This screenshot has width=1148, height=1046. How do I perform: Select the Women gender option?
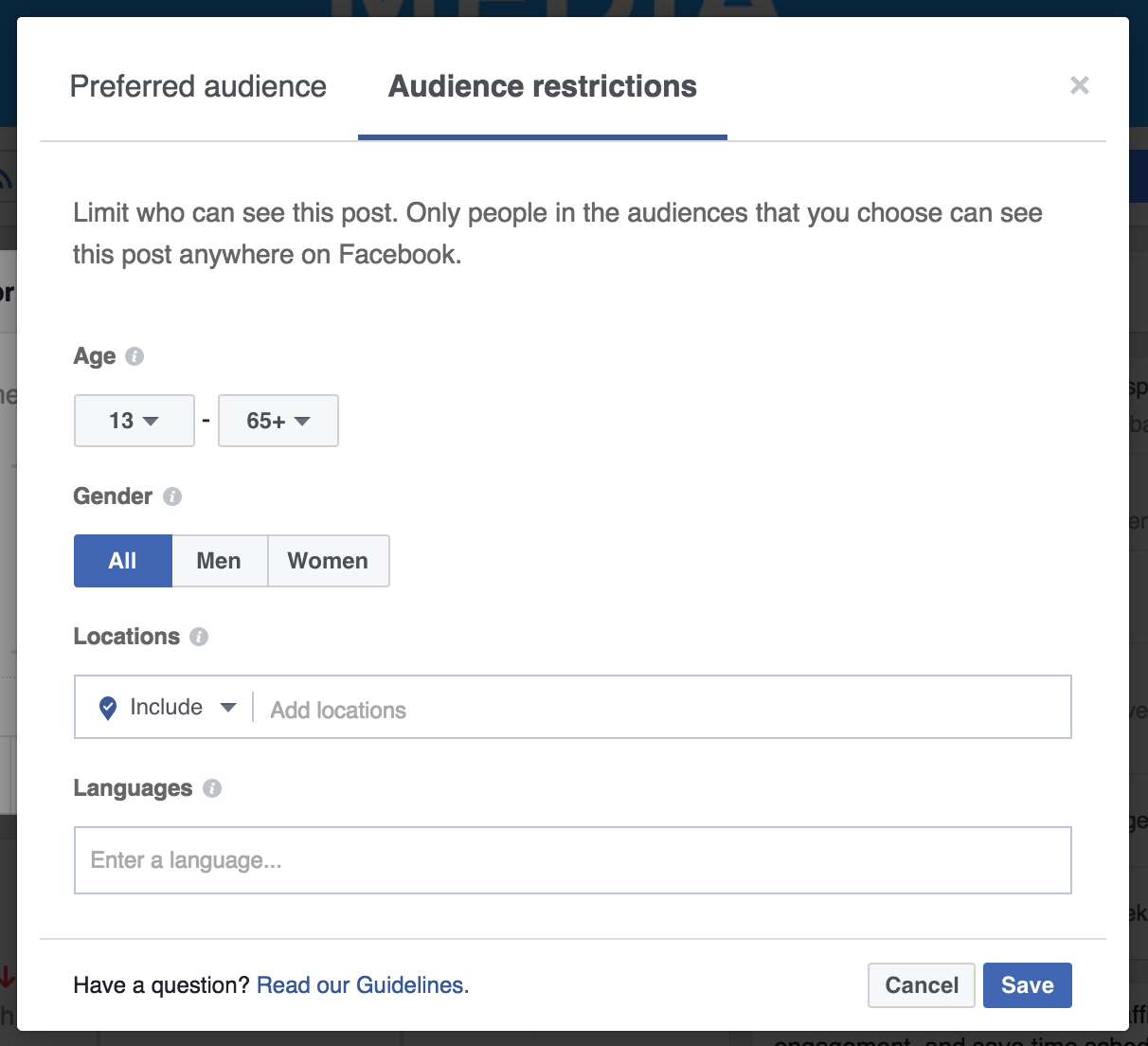[328, 561]
